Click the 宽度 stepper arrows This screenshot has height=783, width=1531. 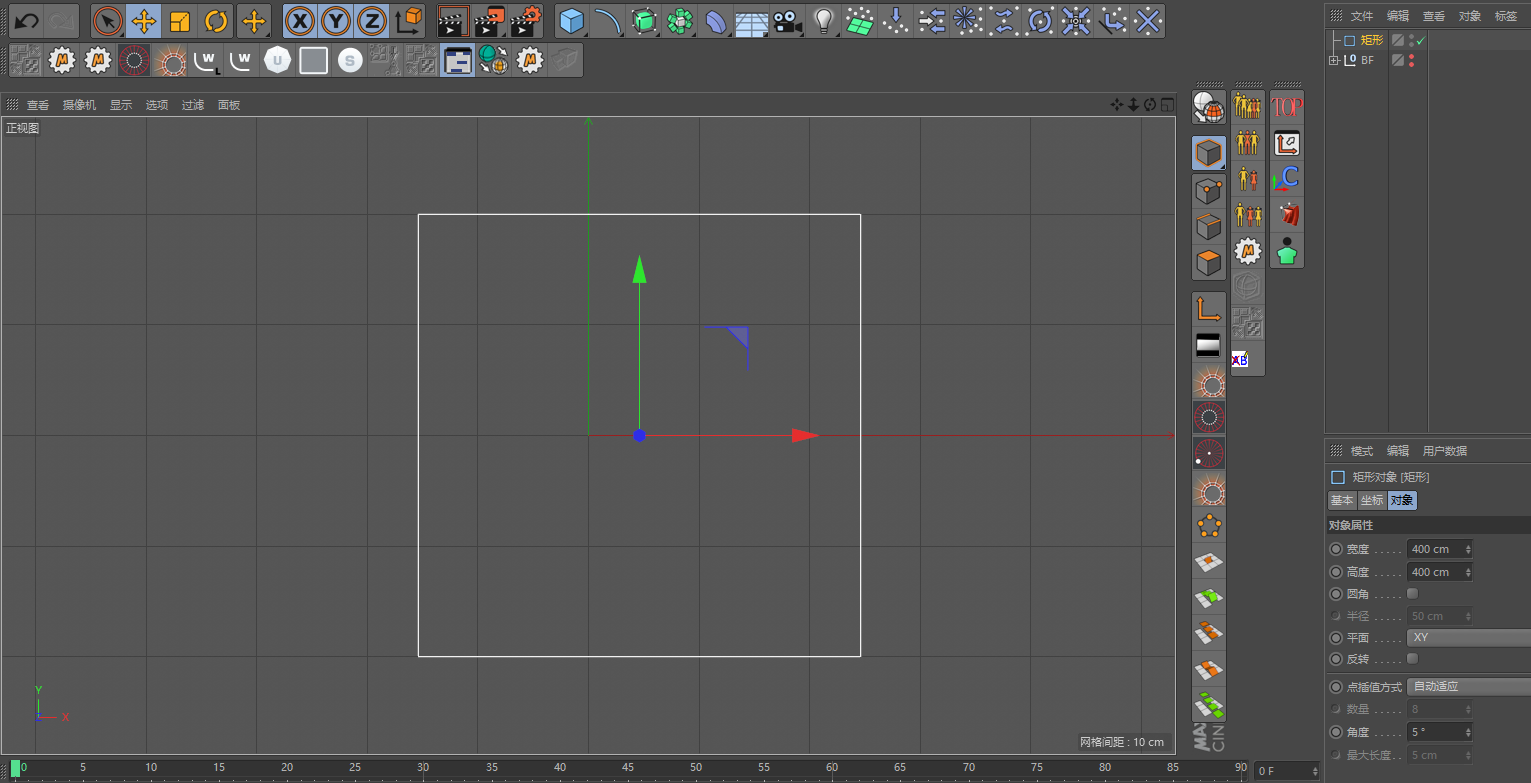[1468, 549]
